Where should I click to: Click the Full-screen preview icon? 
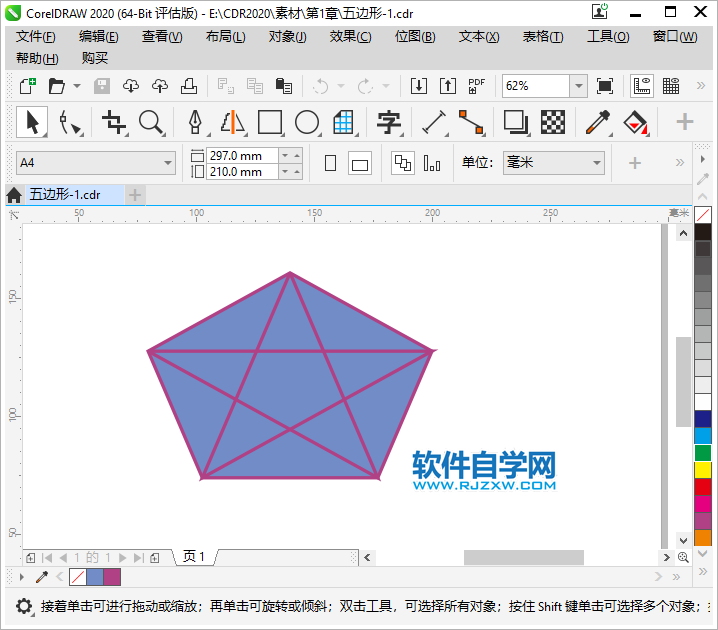point(605,86)
